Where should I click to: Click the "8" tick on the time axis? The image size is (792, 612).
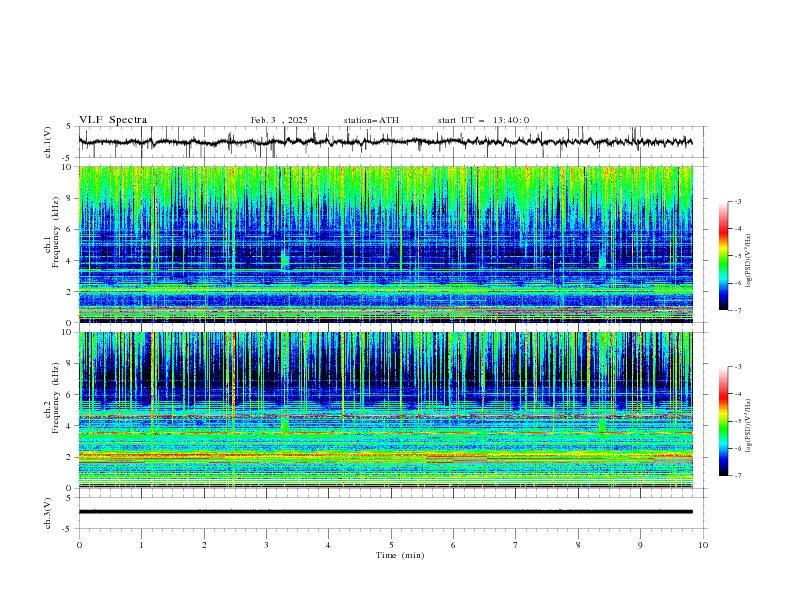coord(578,545)
